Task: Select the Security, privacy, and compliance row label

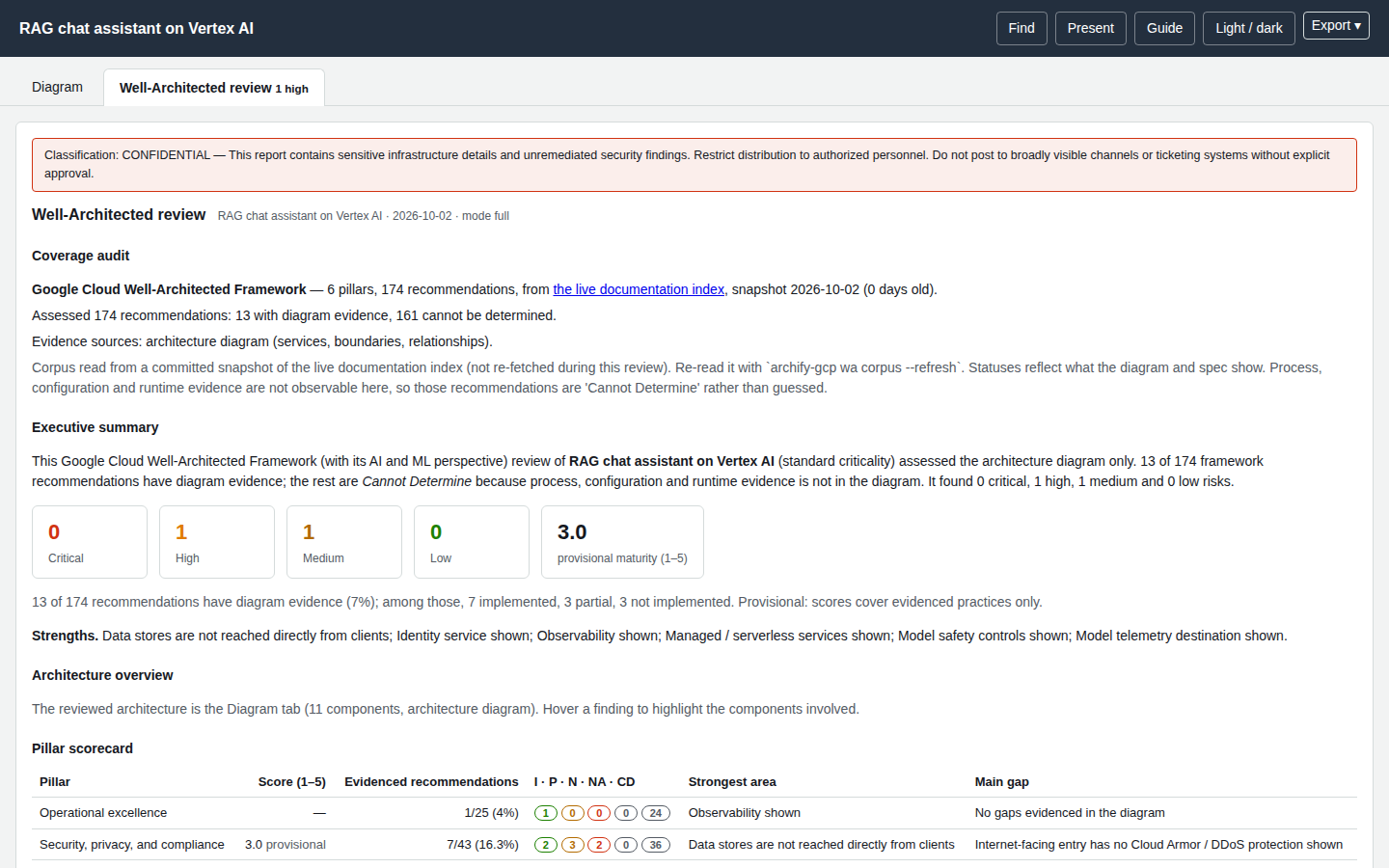Action: click(132, 845)
